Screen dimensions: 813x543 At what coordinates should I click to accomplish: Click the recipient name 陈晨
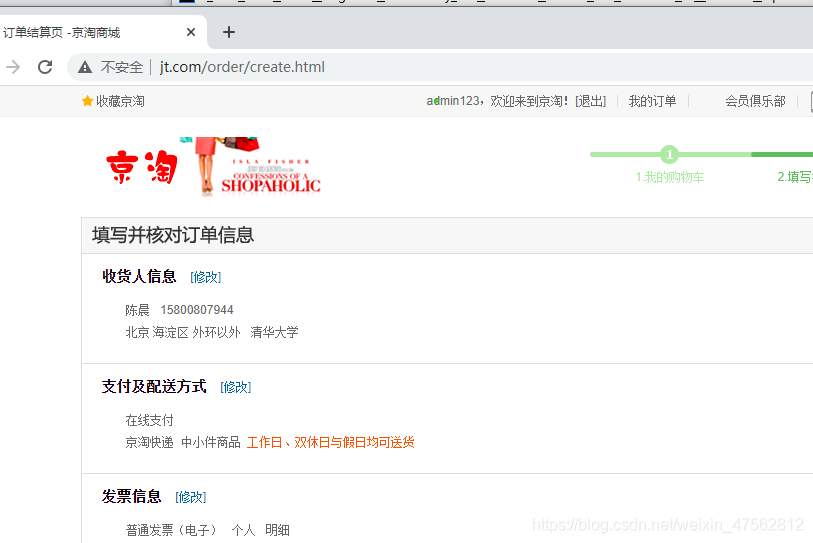tap(137, 310)
